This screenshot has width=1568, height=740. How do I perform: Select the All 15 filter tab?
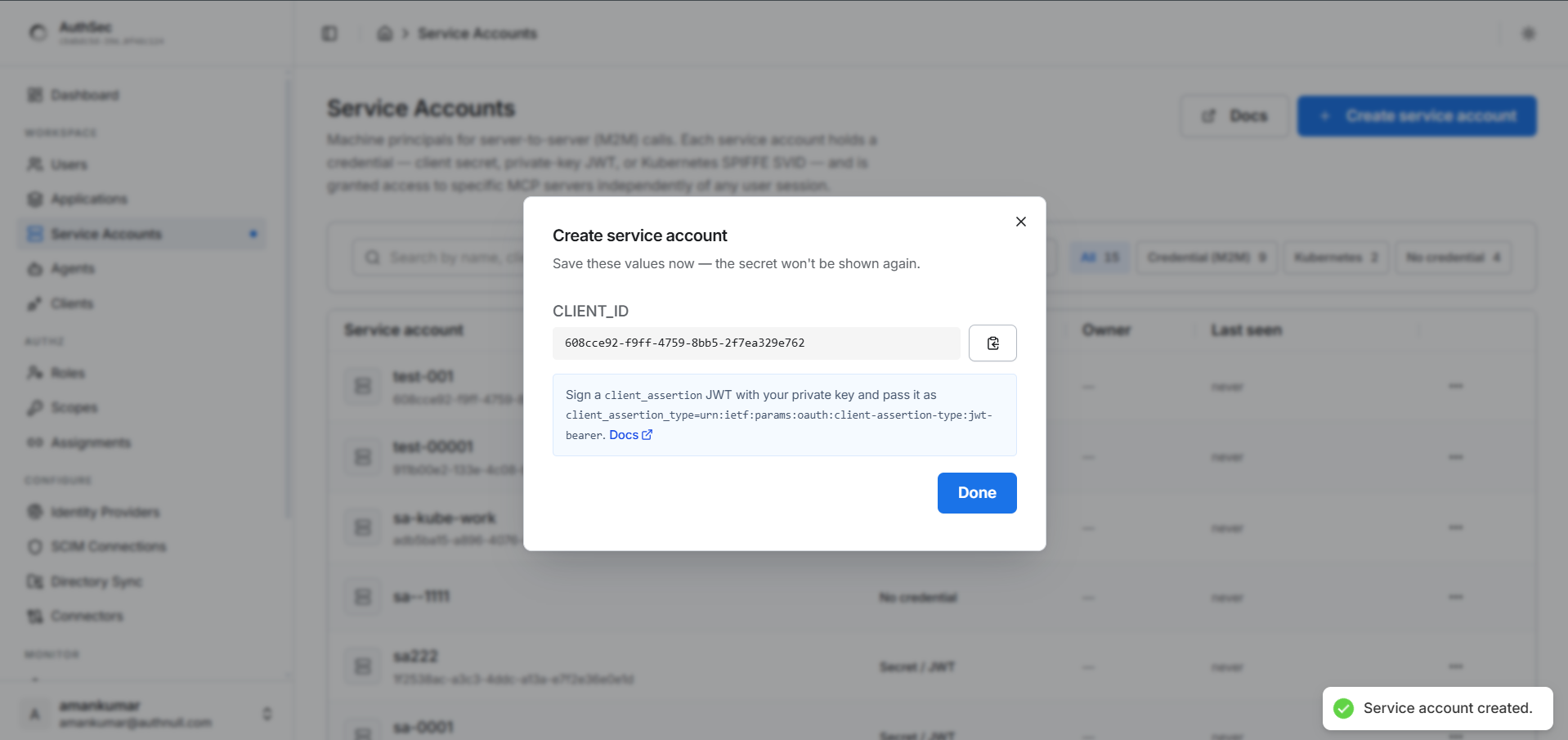coord(1100,258)
